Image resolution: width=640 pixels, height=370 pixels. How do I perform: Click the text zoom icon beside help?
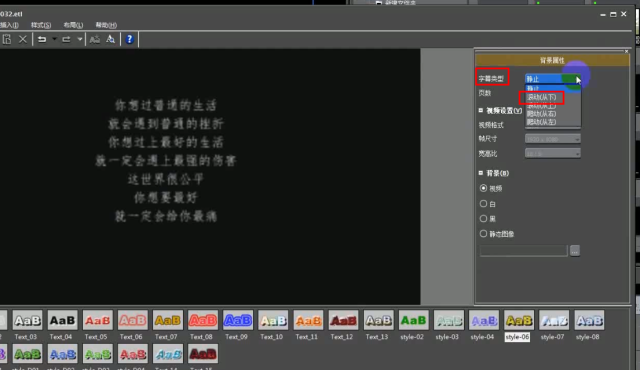[111, 40]
